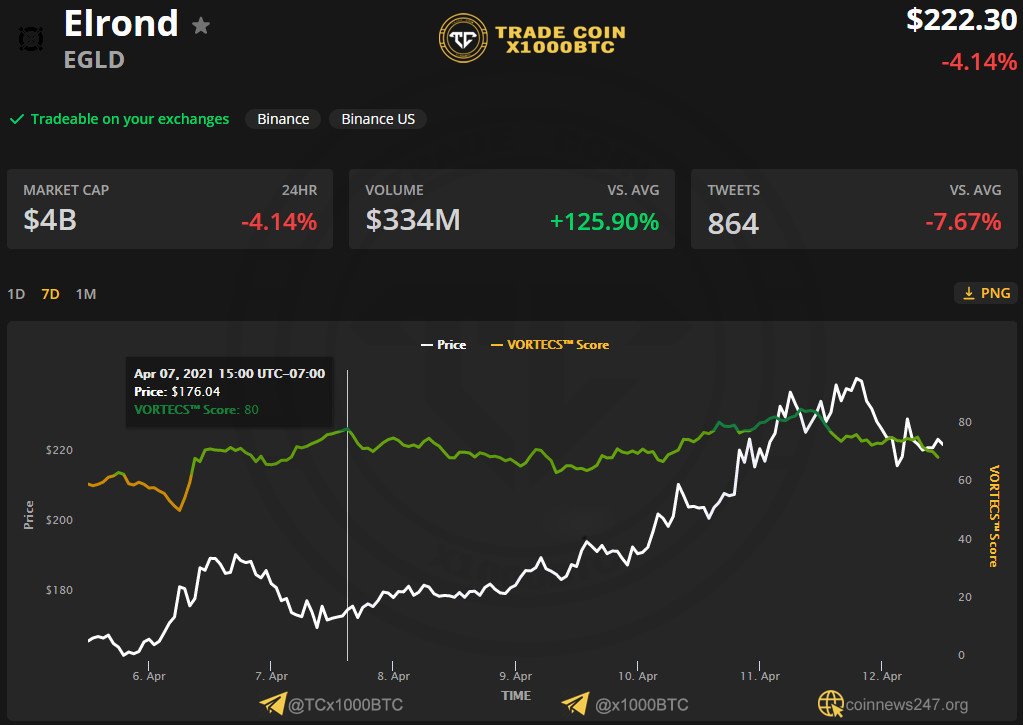Switch the chart to 1M range
The image size is (1023, 725).
[x=86, y=294]
